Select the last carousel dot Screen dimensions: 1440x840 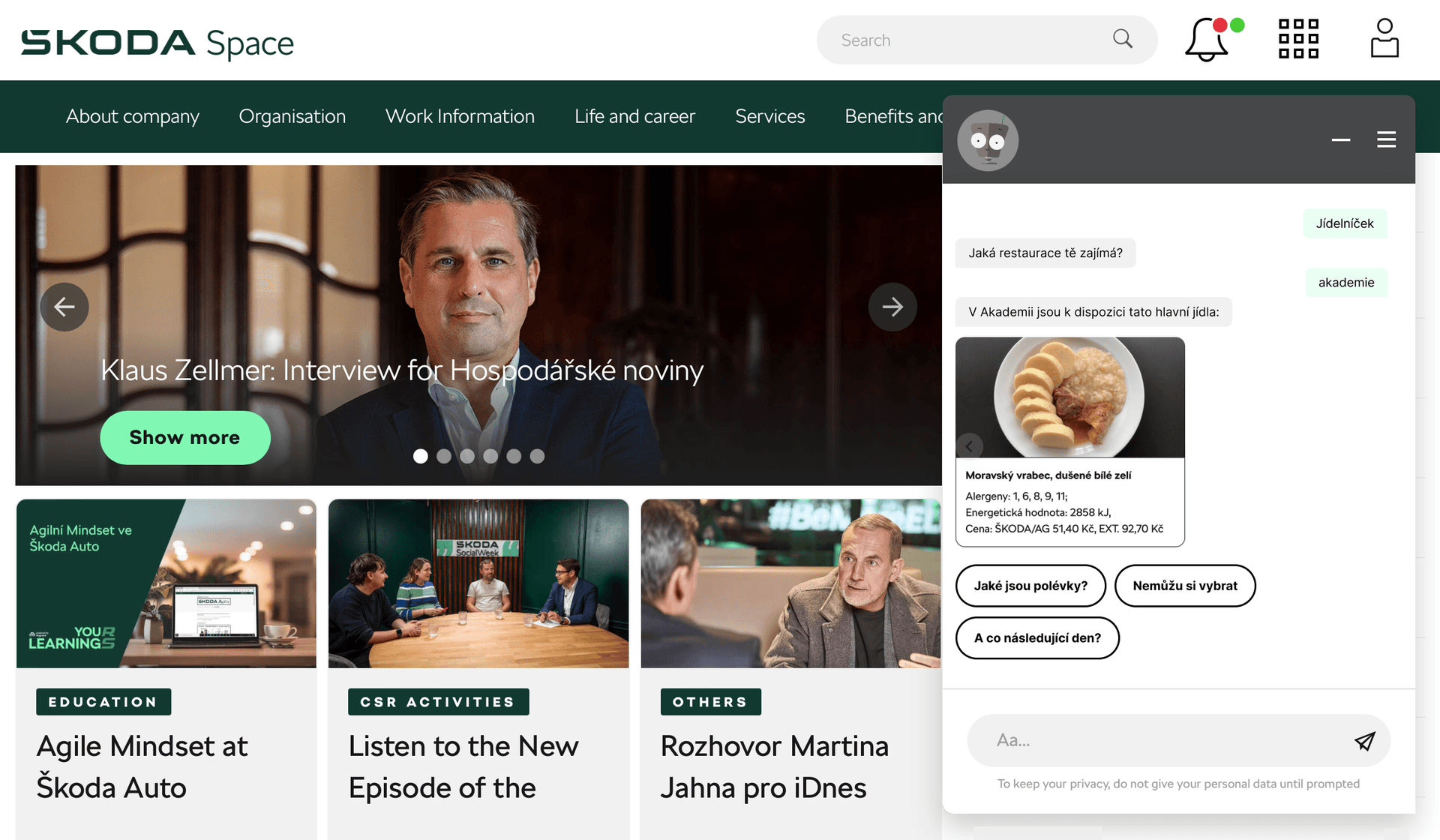pos(537,456)
